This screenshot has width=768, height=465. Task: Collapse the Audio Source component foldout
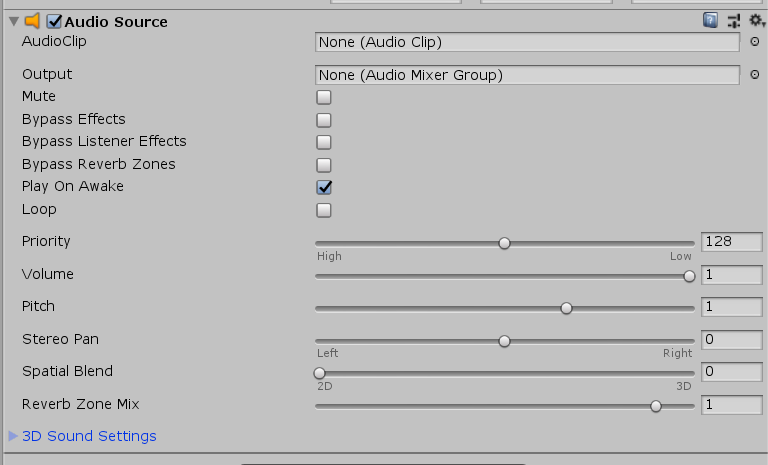tap(13, 21)
